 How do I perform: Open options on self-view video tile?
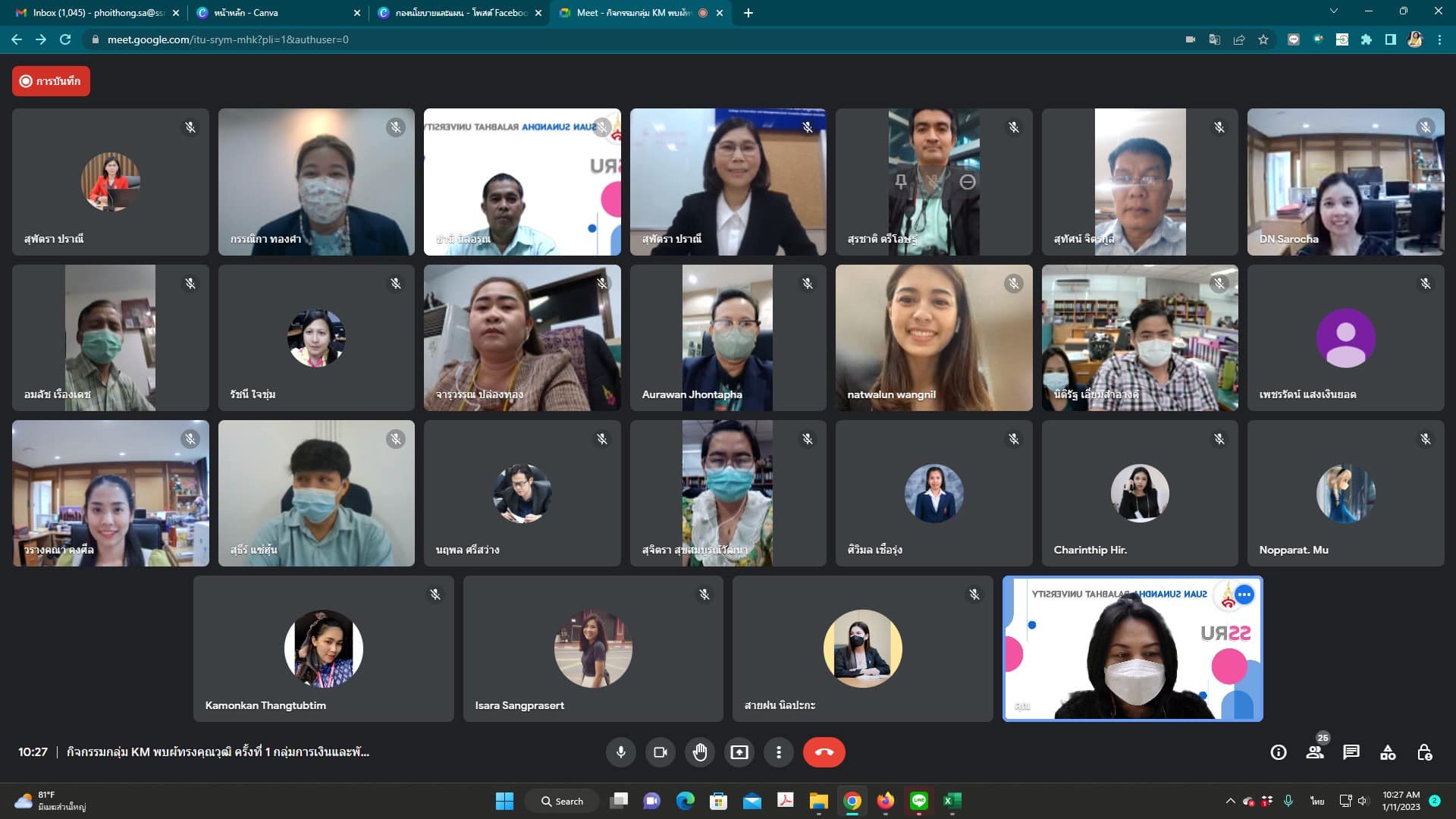click(x=1244, y=595)
